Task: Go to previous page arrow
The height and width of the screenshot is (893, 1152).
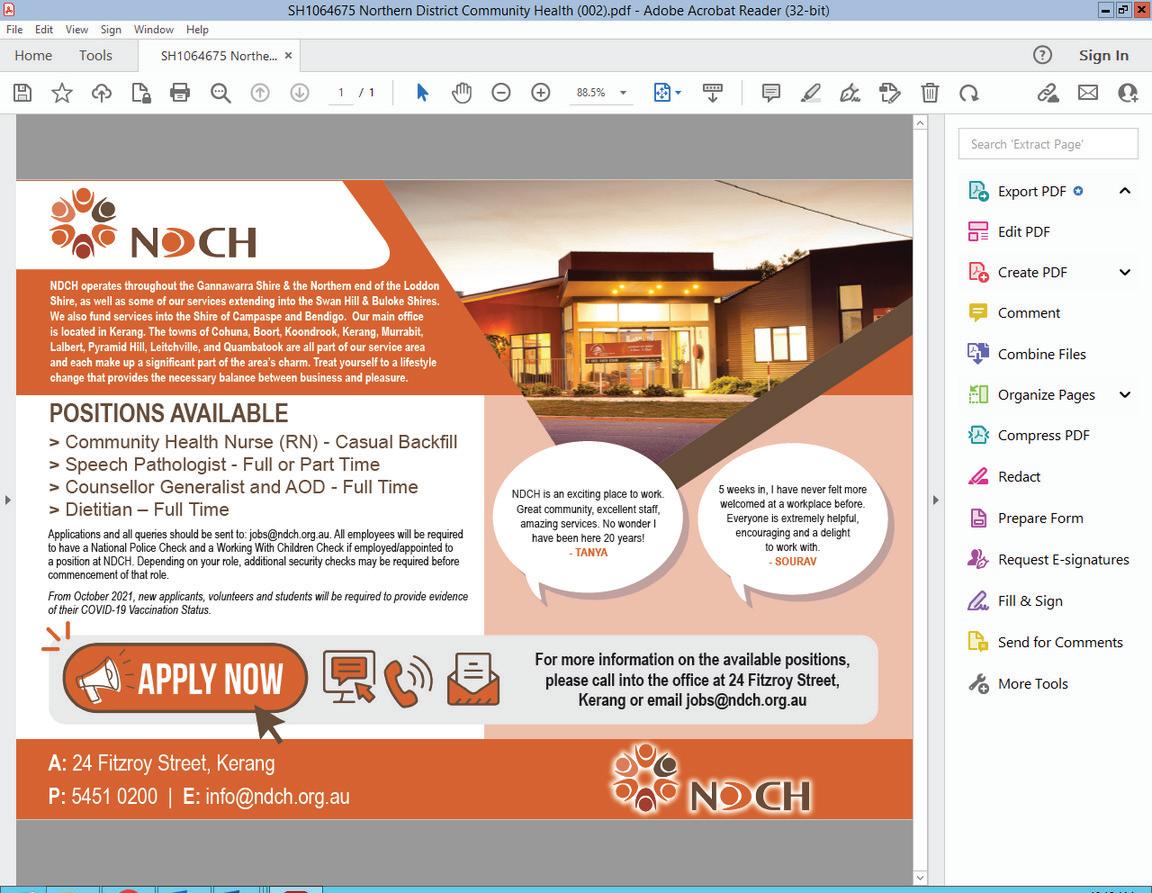Action: coord(260,93)
